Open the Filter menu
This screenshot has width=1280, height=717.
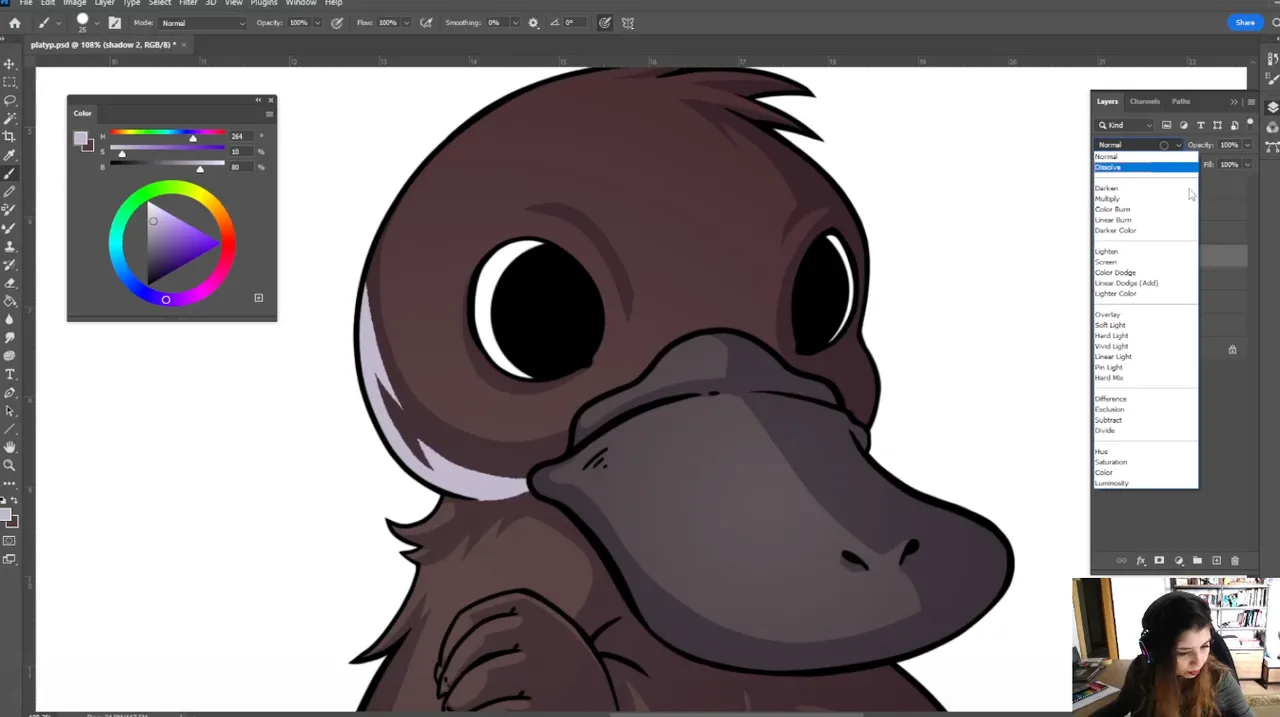188,3
